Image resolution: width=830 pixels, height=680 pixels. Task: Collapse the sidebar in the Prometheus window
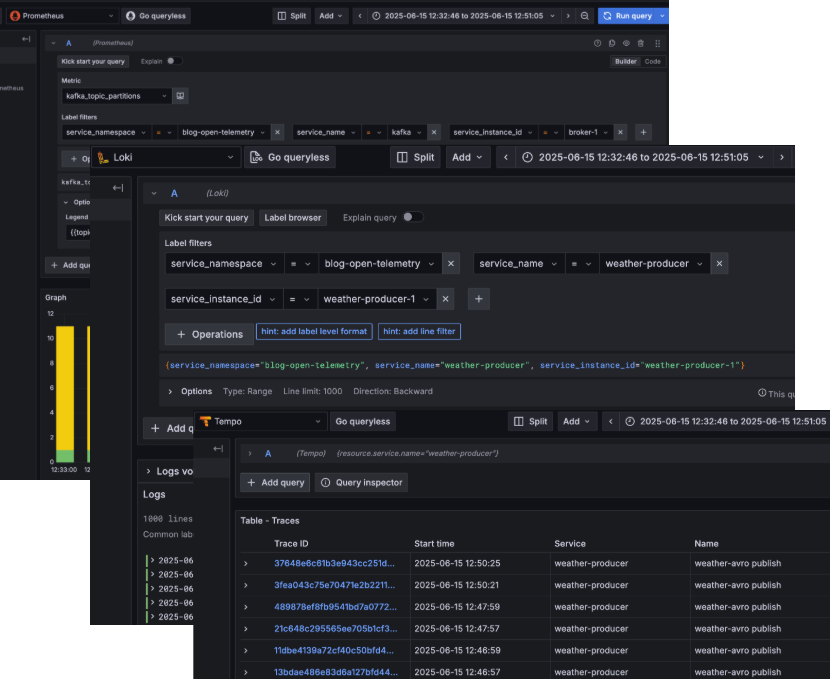[26, 39]
